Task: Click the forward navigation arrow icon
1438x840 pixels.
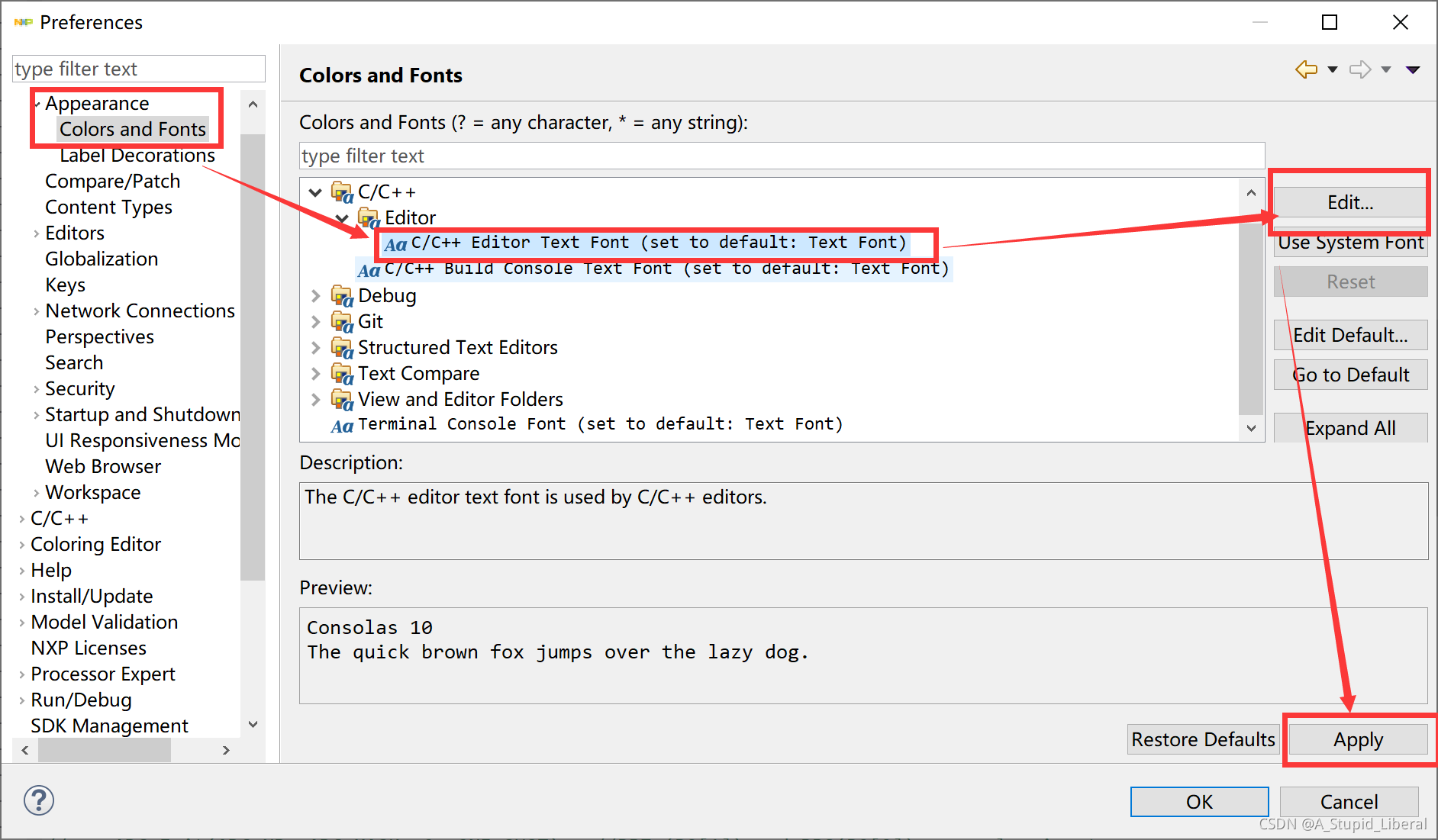Action: (1360, 69)
